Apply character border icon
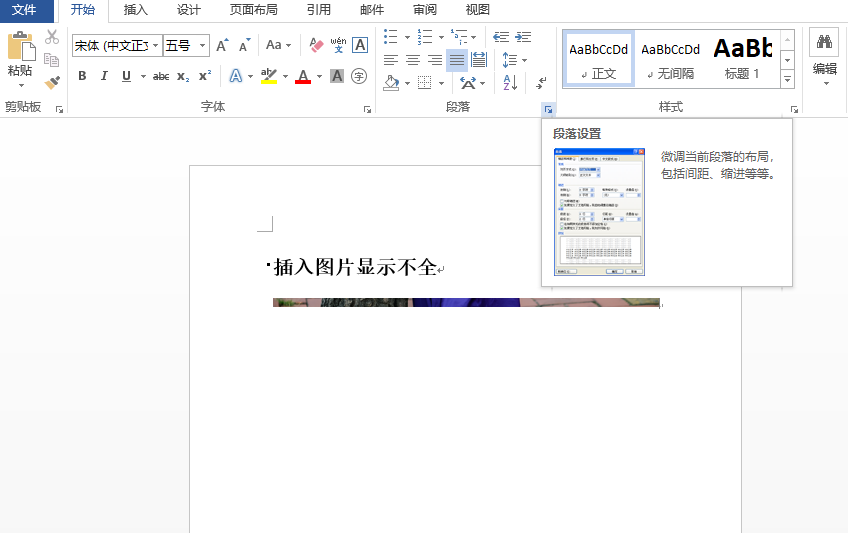Screen dimensions: 848x533 [360, 45]
